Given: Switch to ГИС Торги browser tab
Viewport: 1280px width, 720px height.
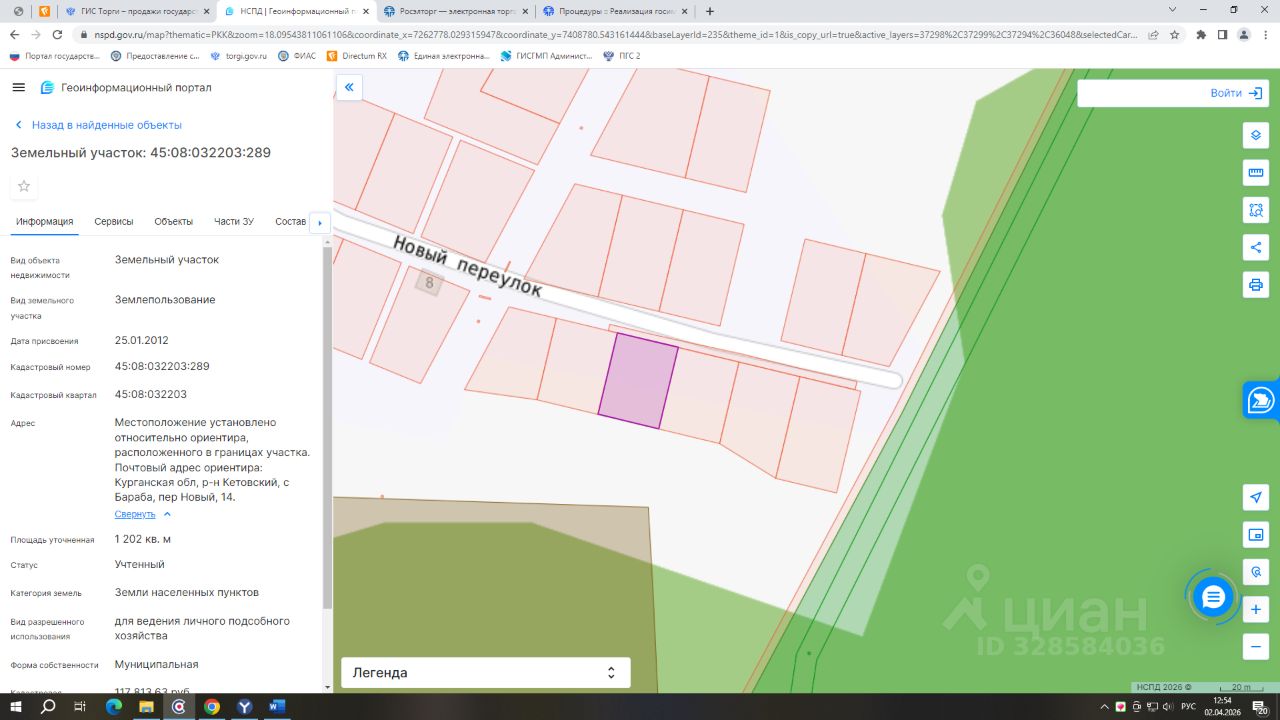Looking at the screenshot, I should 137,11.
